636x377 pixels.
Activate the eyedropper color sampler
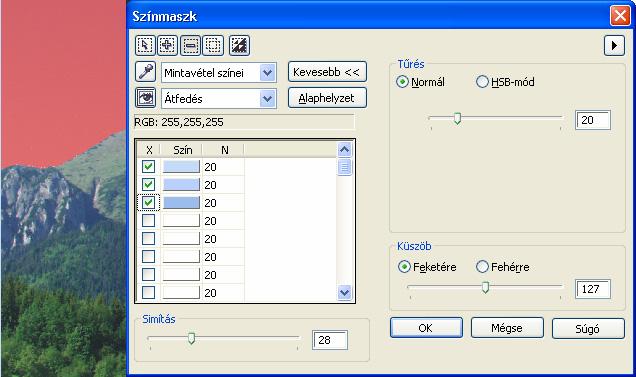point(146,72)
